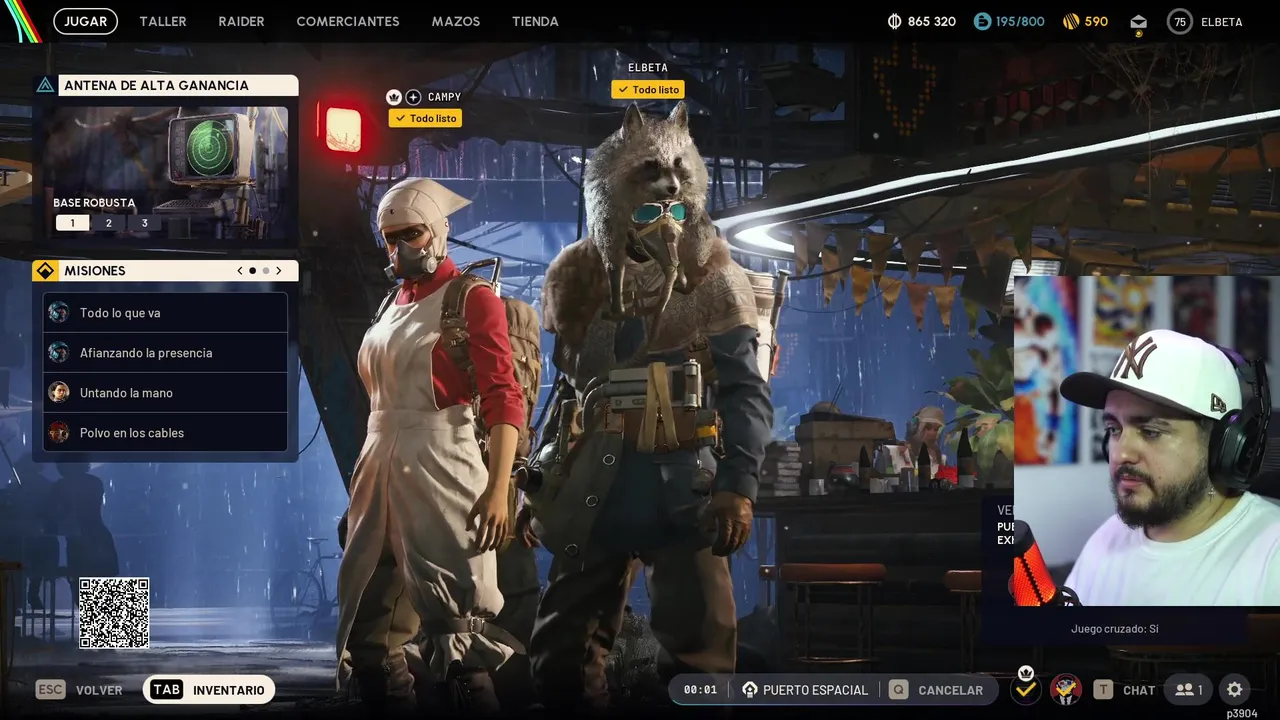This screenshot has height=720, width=1280.
Task: Click the ESC key icon
Action: coord(50,690)
